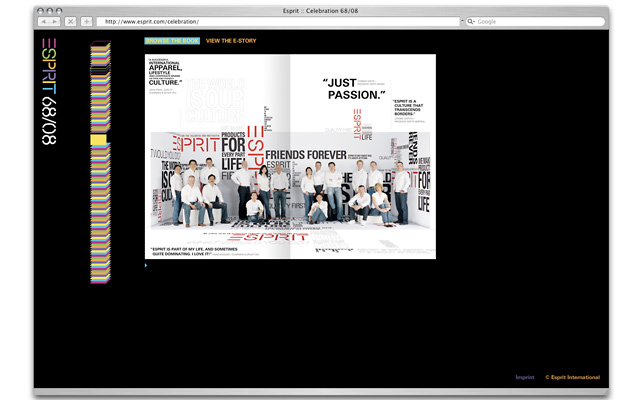Screen dimensions: 640x400
Task: Click the plus add-bookmark toolbar button
Action: coord(86,22)
